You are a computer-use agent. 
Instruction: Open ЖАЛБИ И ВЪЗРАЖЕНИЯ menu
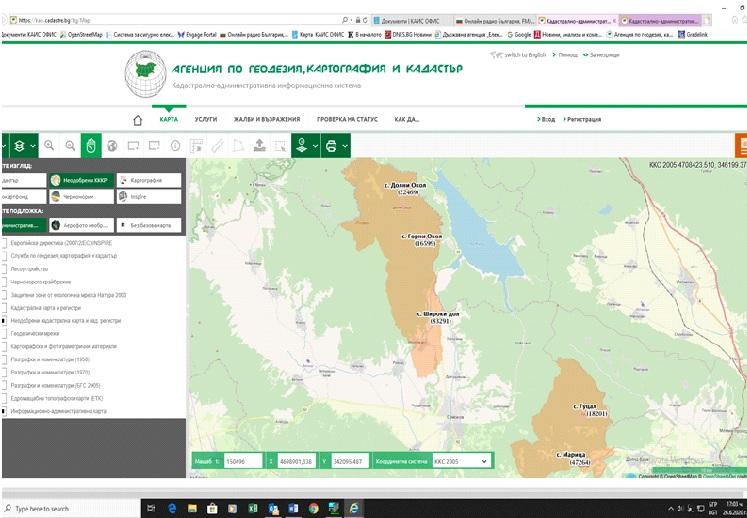coord(267,119)
